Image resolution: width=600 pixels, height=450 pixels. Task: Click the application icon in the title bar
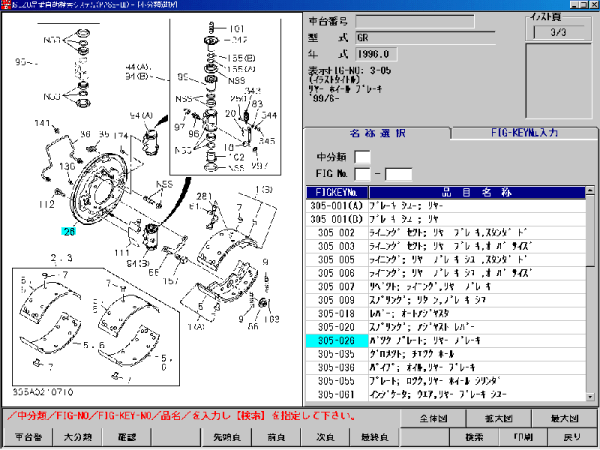(x=7, y=6)
